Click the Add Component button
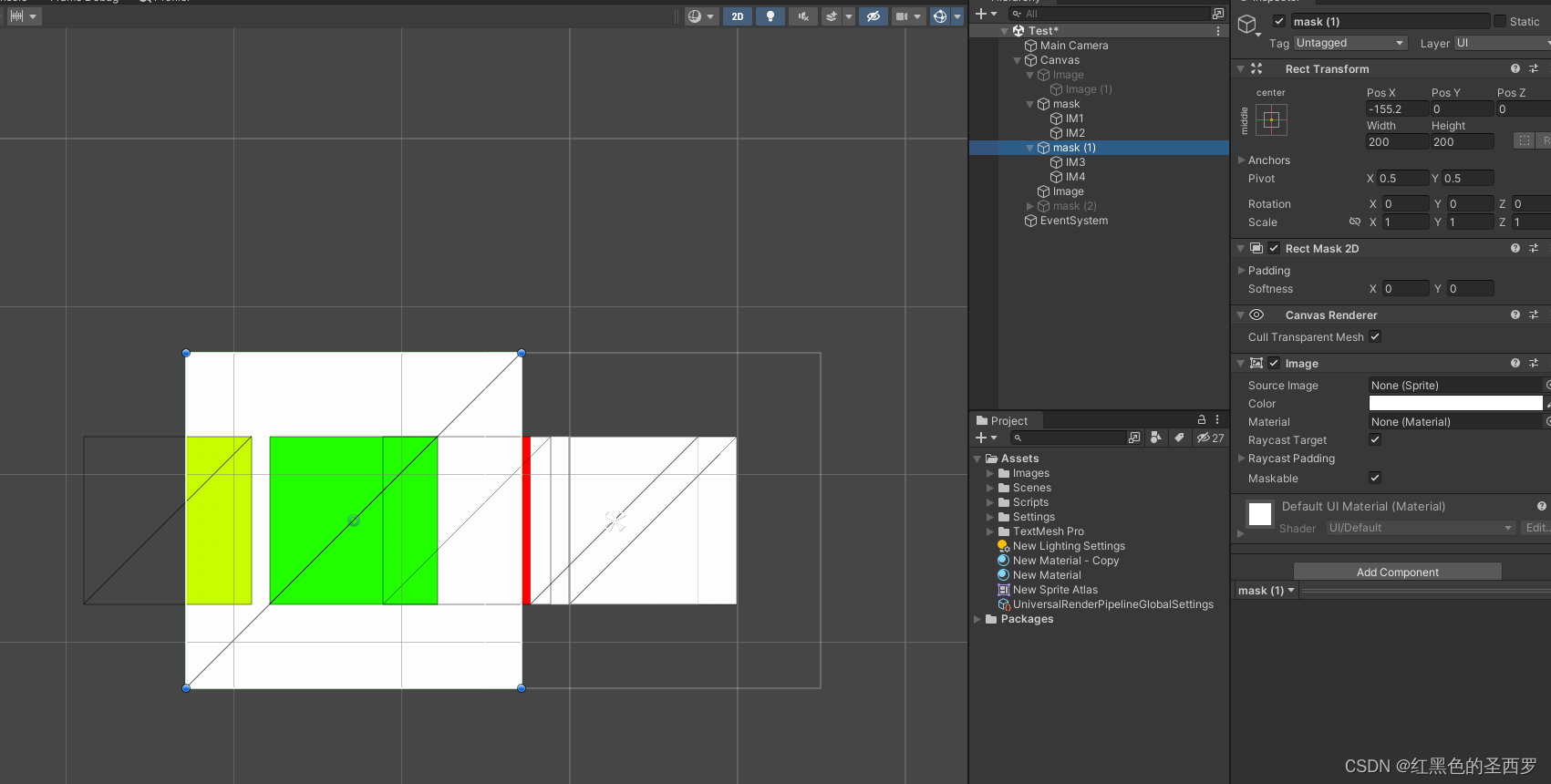 coord(1397,572)
